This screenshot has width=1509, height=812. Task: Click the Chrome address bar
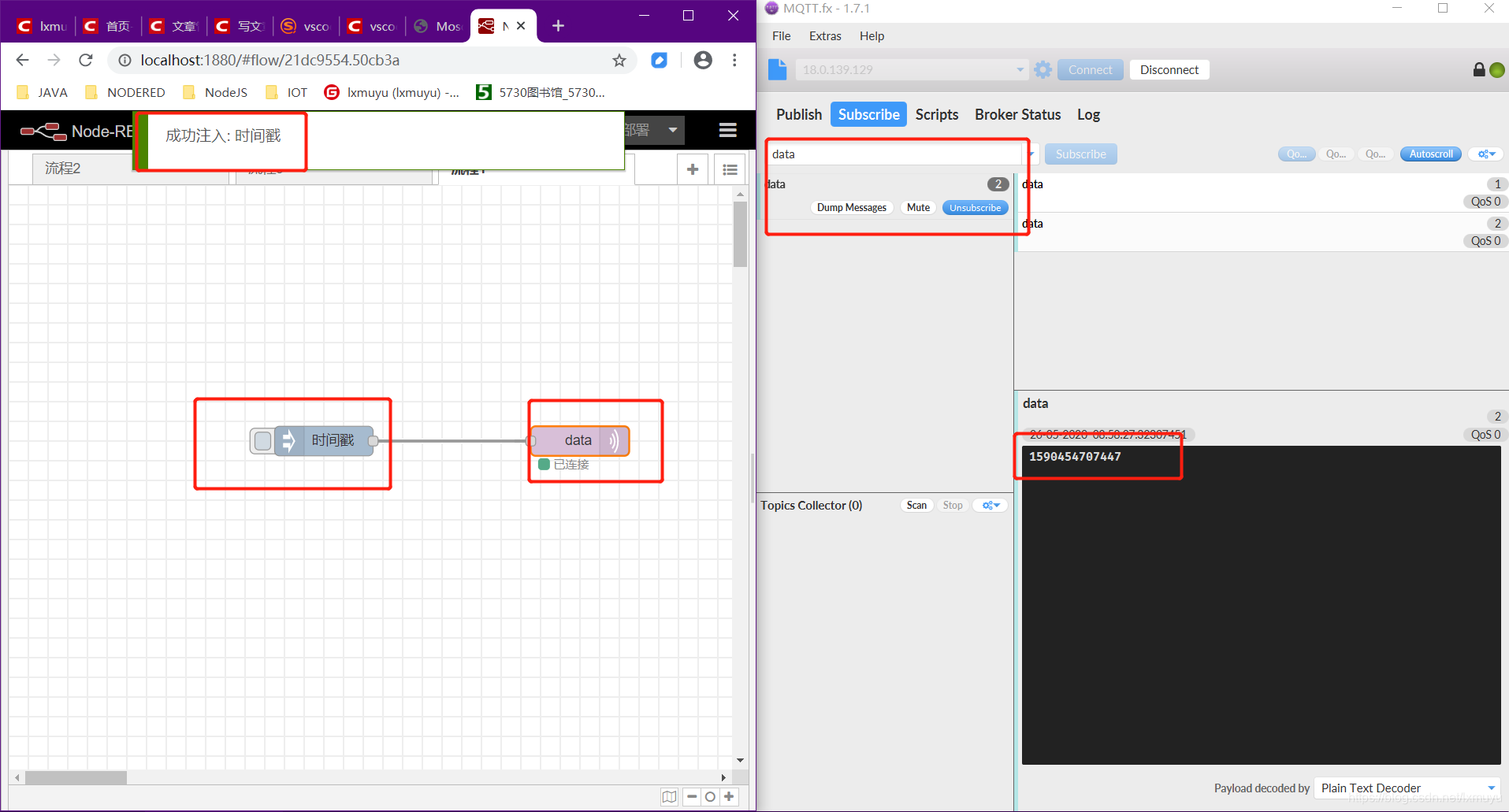(370, 60)
